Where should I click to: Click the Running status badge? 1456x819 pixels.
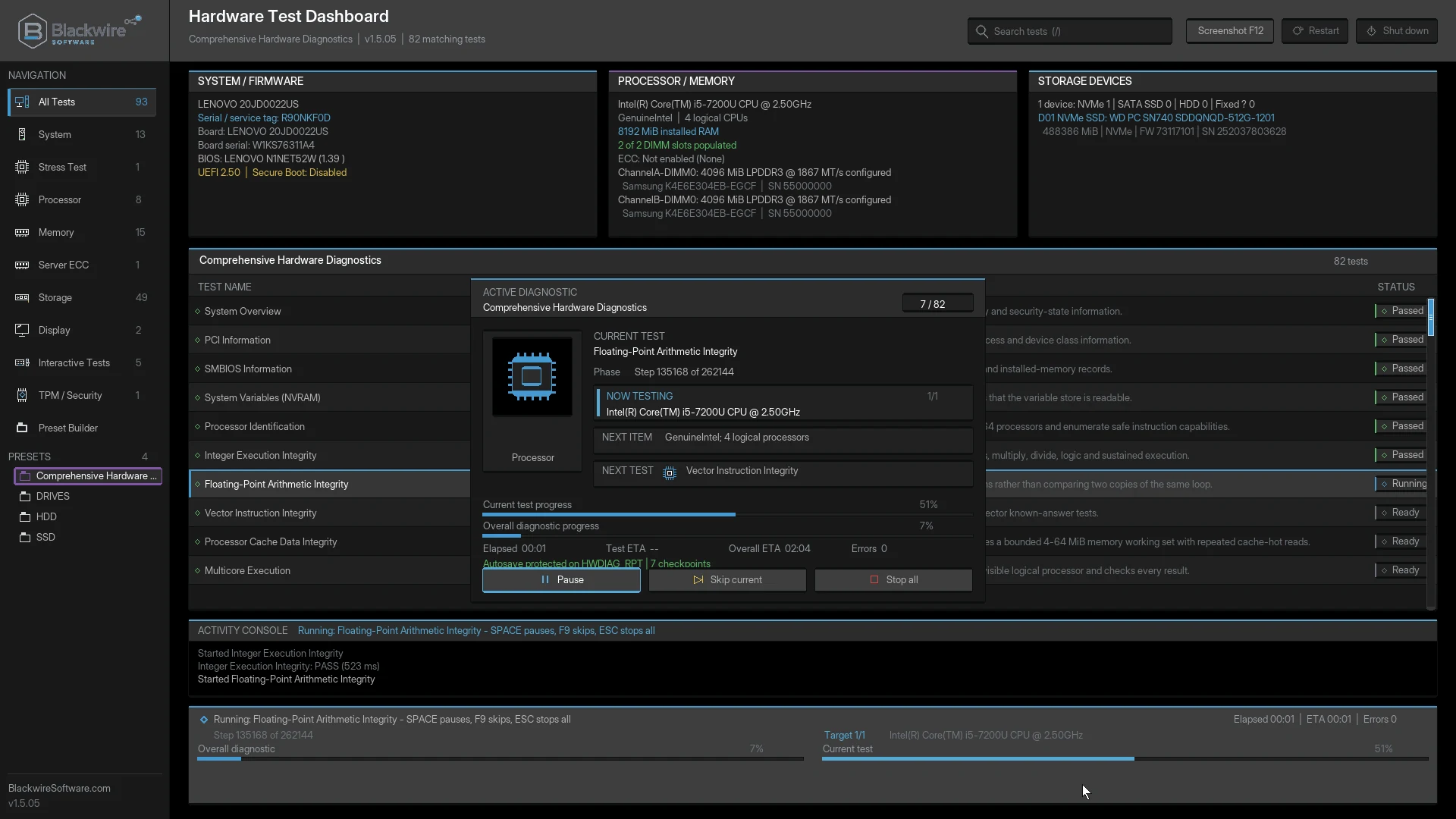(x=1401, y=484)
